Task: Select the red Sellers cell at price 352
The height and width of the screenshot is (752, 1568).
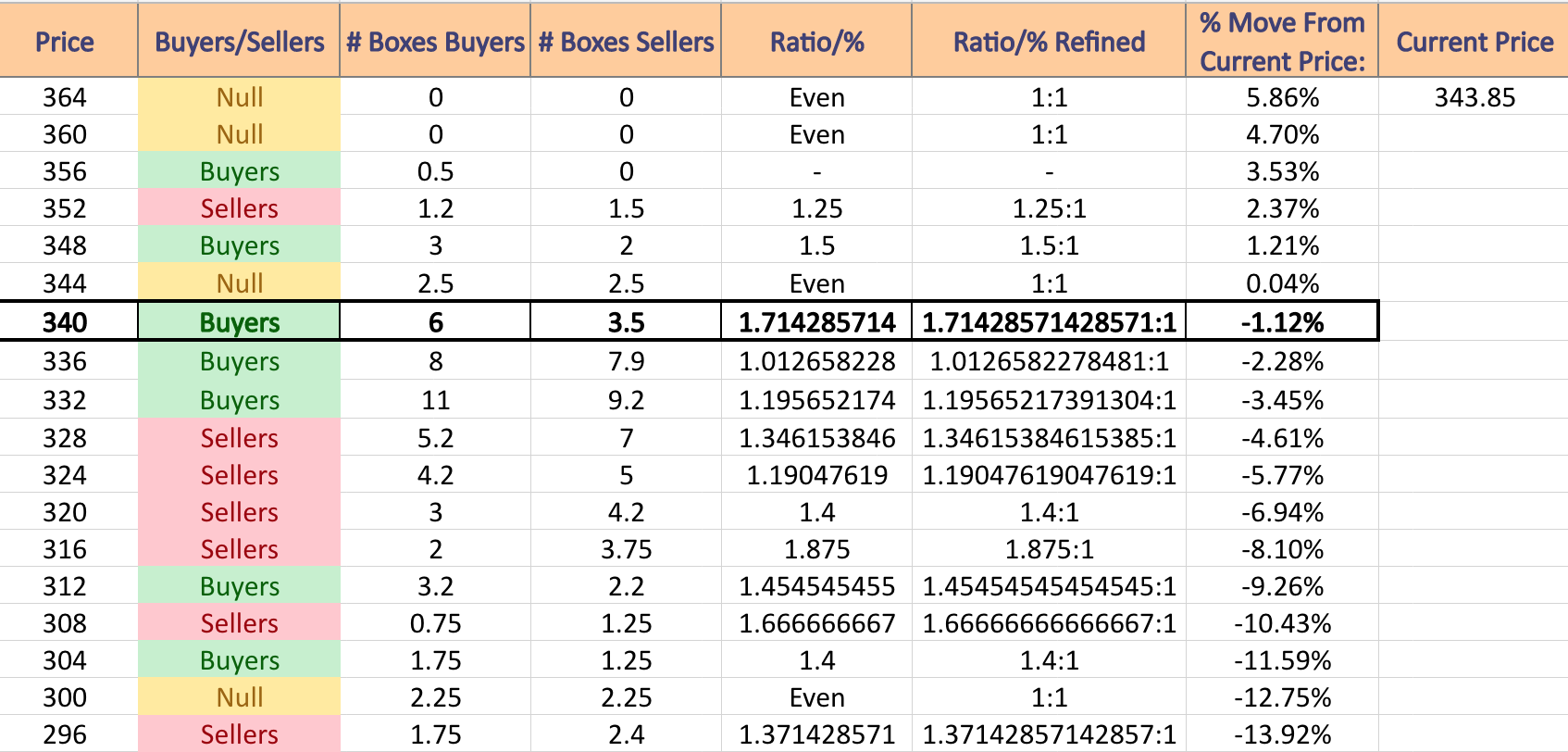Action: coord(240,208)
